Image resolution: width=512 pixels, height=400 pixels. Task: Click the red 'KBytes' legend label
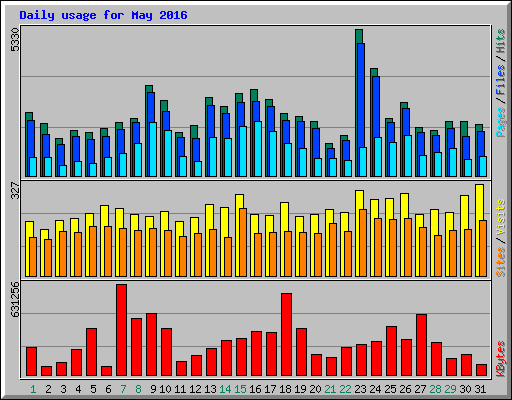501,359
